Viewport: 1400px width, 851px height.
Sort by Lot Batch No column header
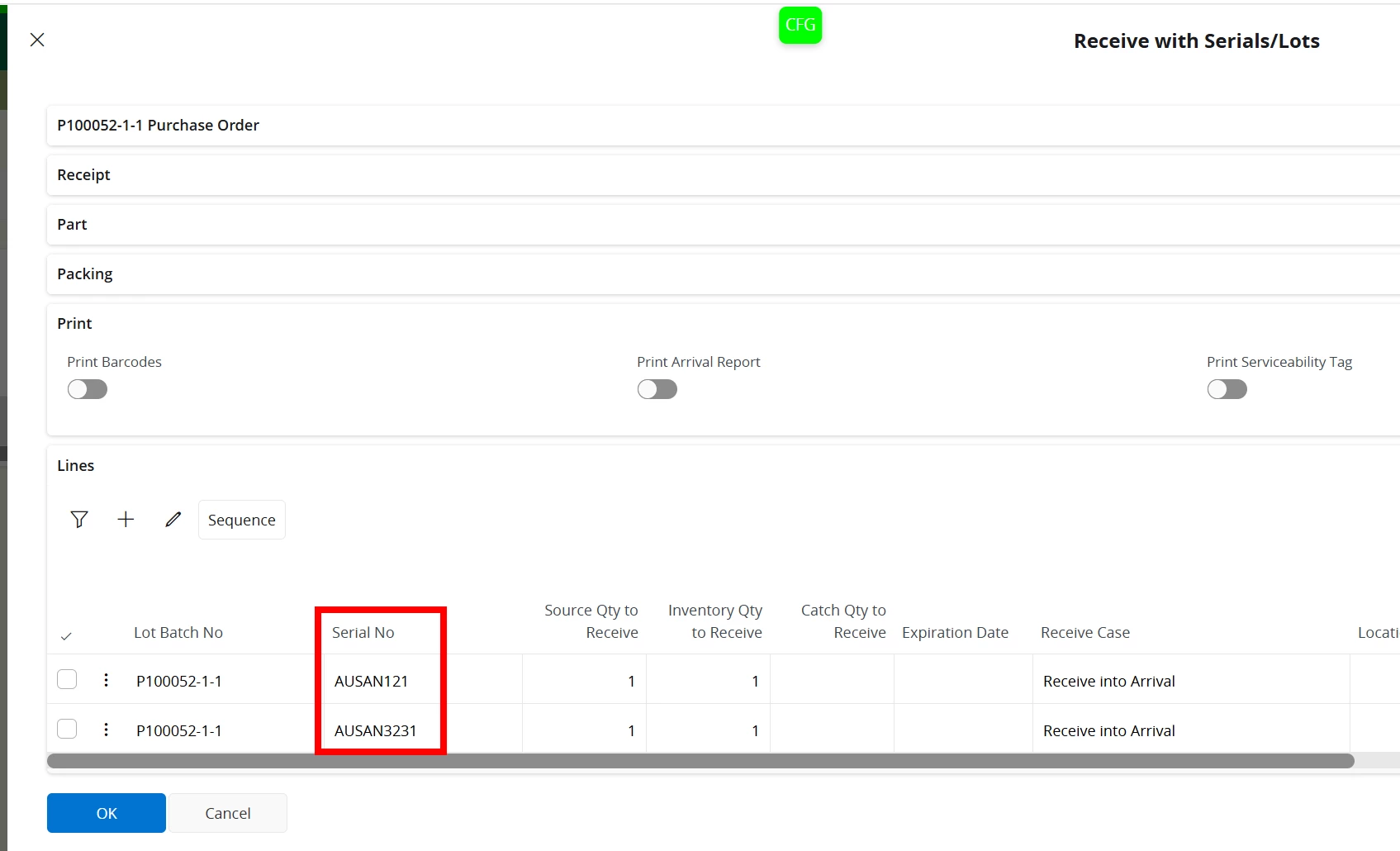point(178,633)
